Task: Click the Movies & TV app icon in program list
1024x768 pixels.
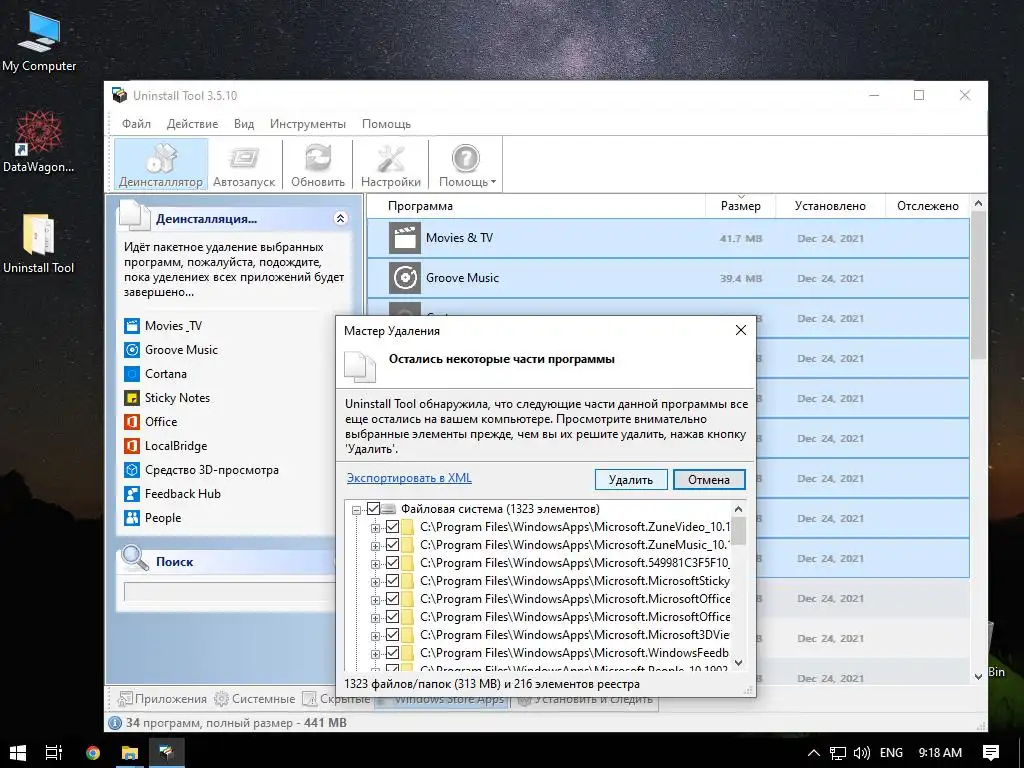Action: tap(405, 238)
